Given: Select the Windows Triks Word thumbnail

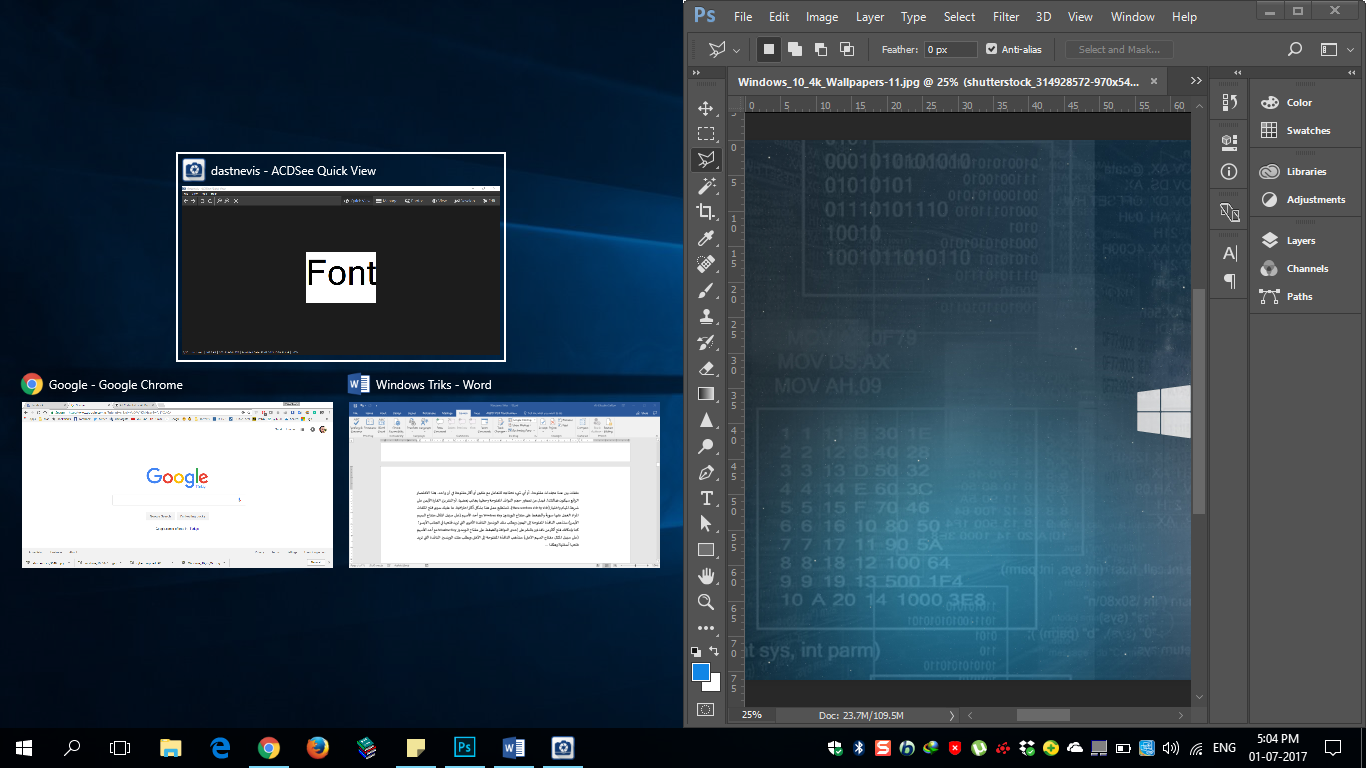Looking at the screenshot, I should (504, 485).
